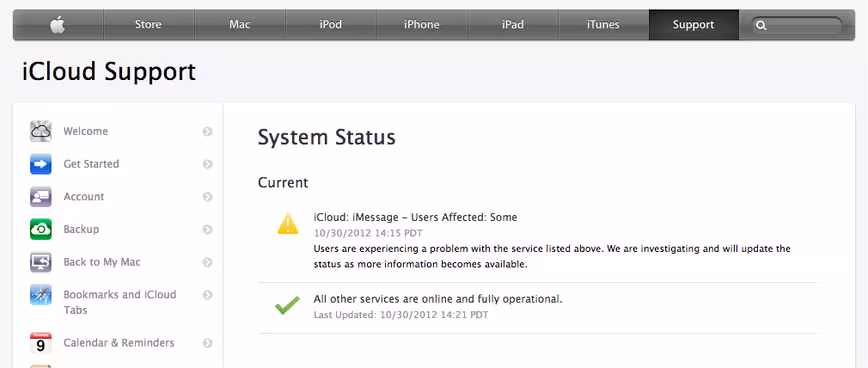This screenshot has width=868, height=368.
Task: Open the Get Started sidebar link
Action: [x=91, y=164]
